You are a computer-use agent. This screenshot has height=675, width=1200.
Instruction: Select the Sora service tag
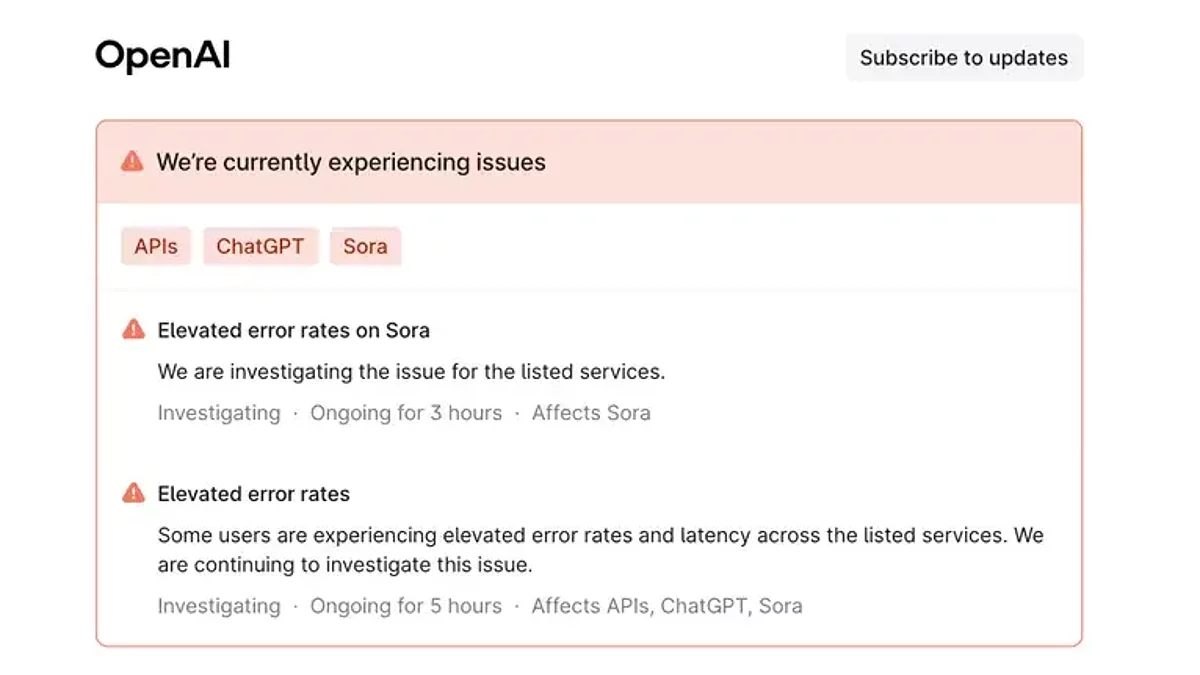[365, 246]
